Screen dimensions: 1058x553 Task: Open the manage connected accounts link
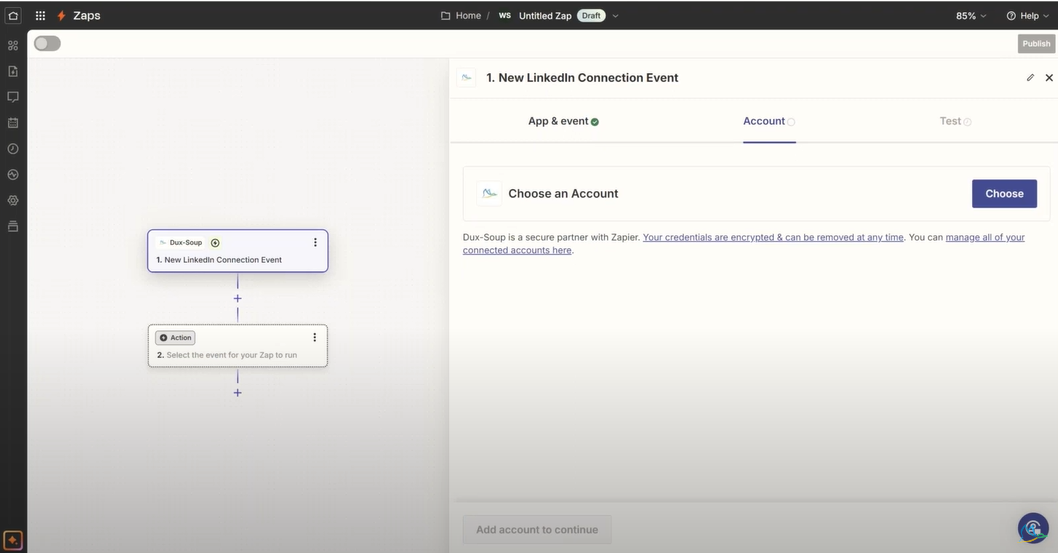[744, 243]
